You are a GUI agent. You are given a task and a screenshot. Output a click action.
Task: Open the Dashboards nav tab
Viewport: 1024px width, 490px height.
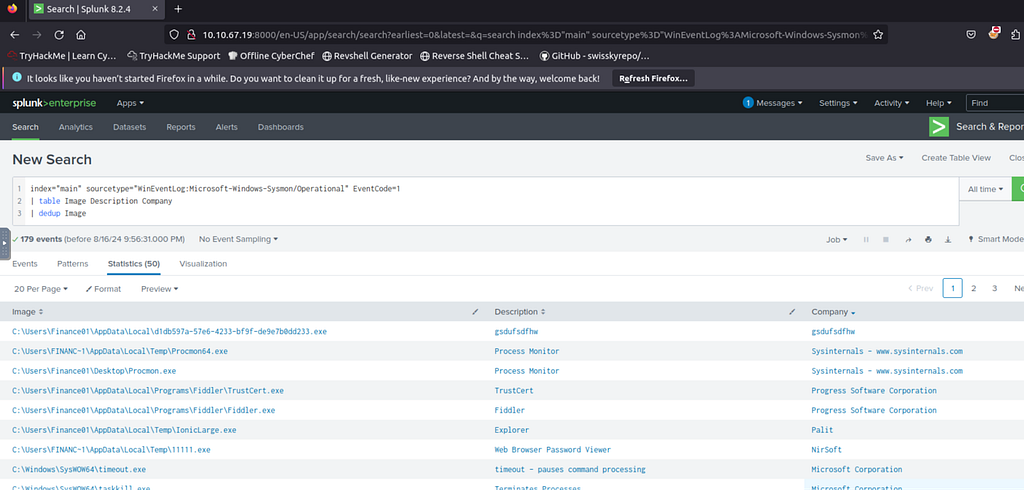(x=281, y=127)
